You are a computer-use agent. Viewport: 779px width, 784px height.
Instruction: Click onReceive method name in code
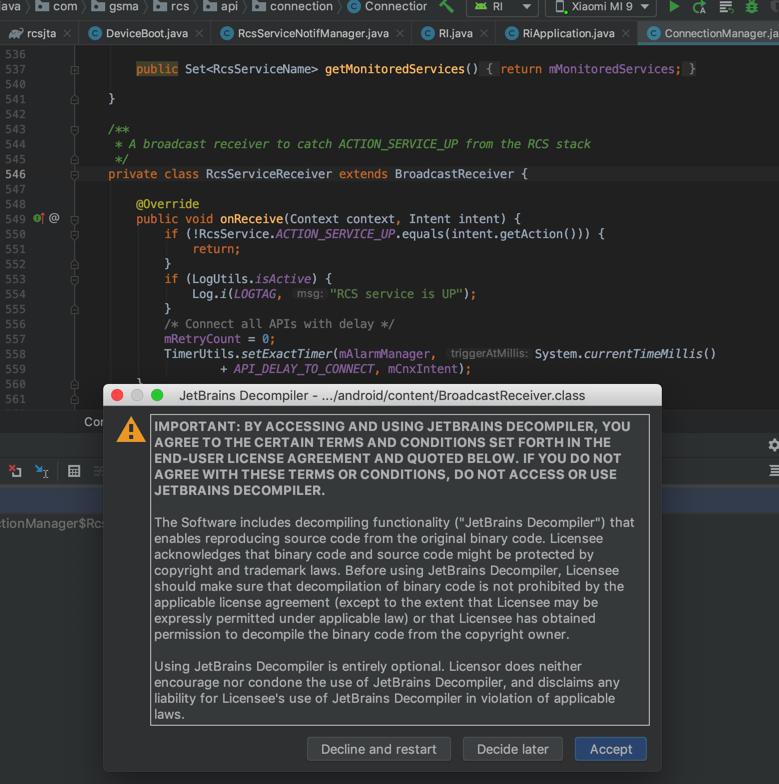252,219
